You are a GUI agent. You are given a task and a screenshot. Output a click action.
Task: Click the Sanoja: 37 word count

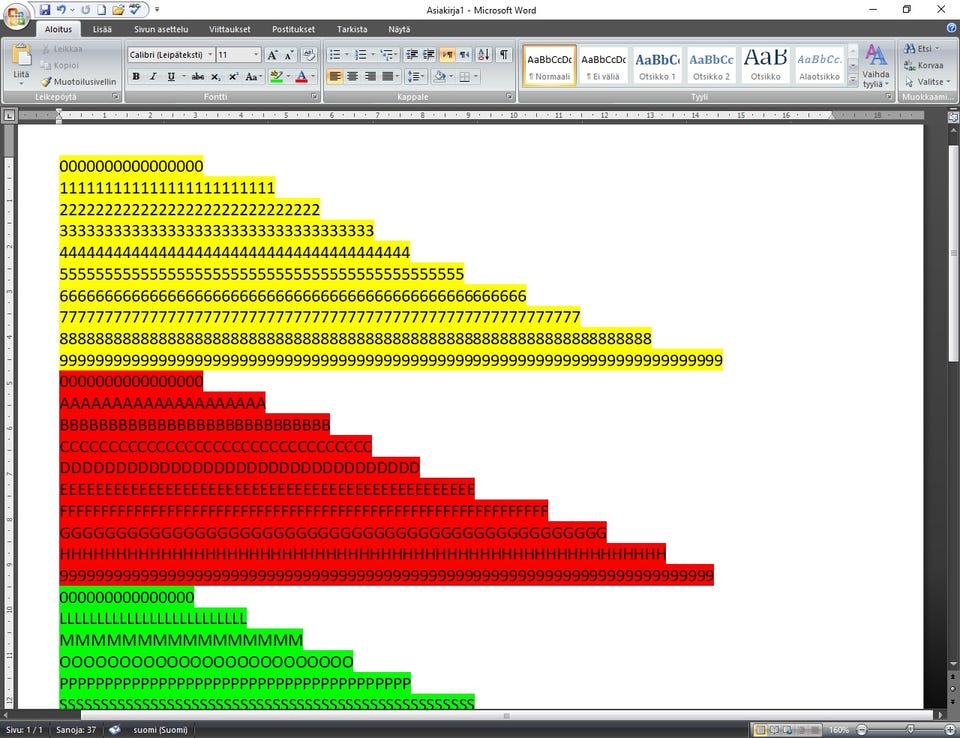[76, 729]
